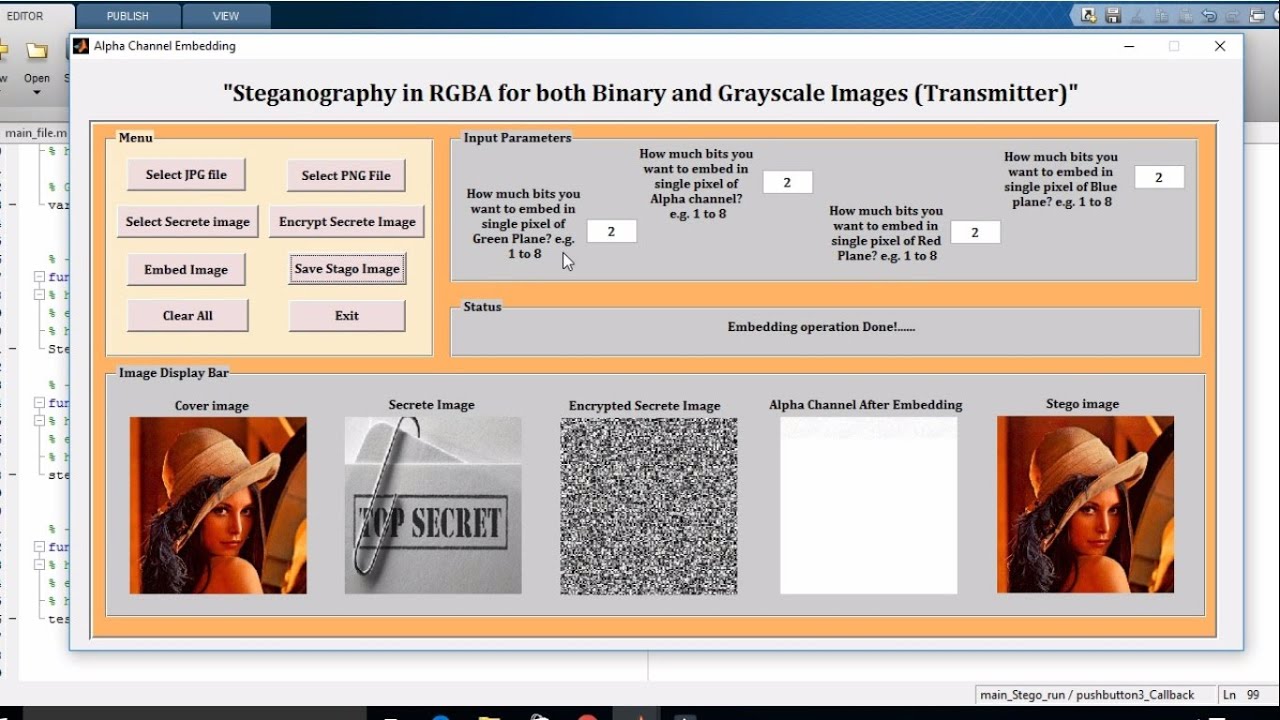Click the 'Image Display Bar' panel label
The image size is (1280, 720).
174,373
